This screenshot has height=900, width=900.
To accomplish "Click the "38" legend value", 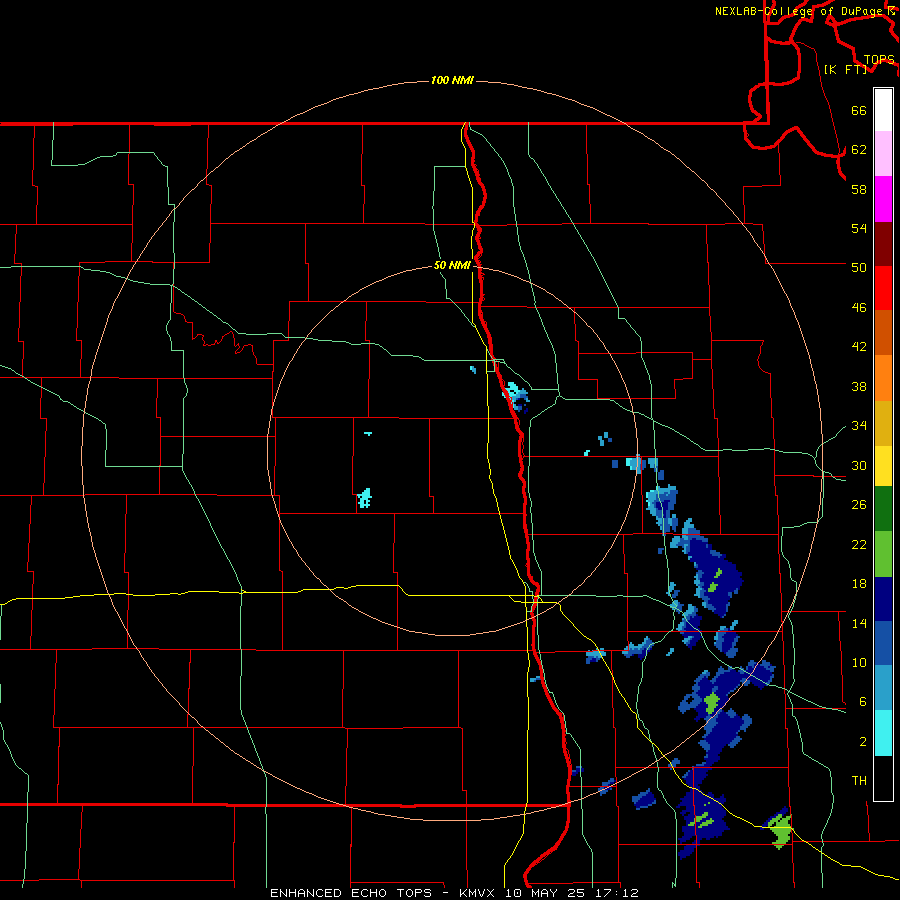I will (859, 386).
